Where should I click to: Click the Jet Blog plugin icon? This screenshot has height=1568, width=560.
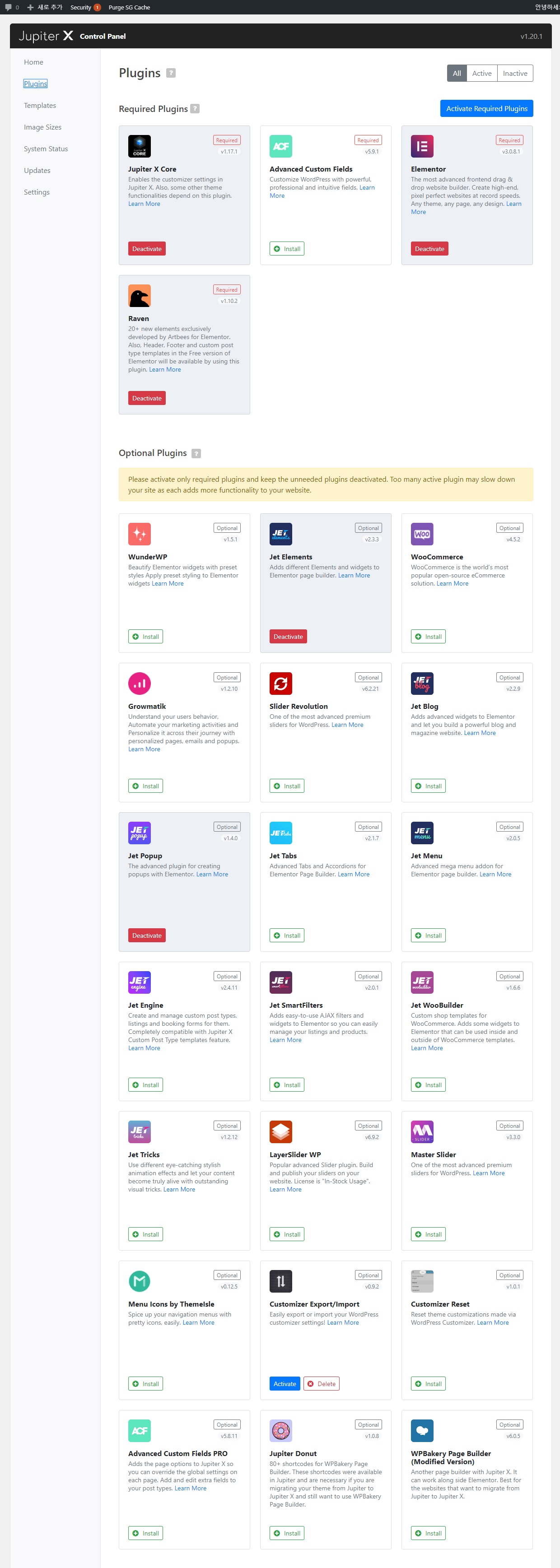(x=422, y=684)
